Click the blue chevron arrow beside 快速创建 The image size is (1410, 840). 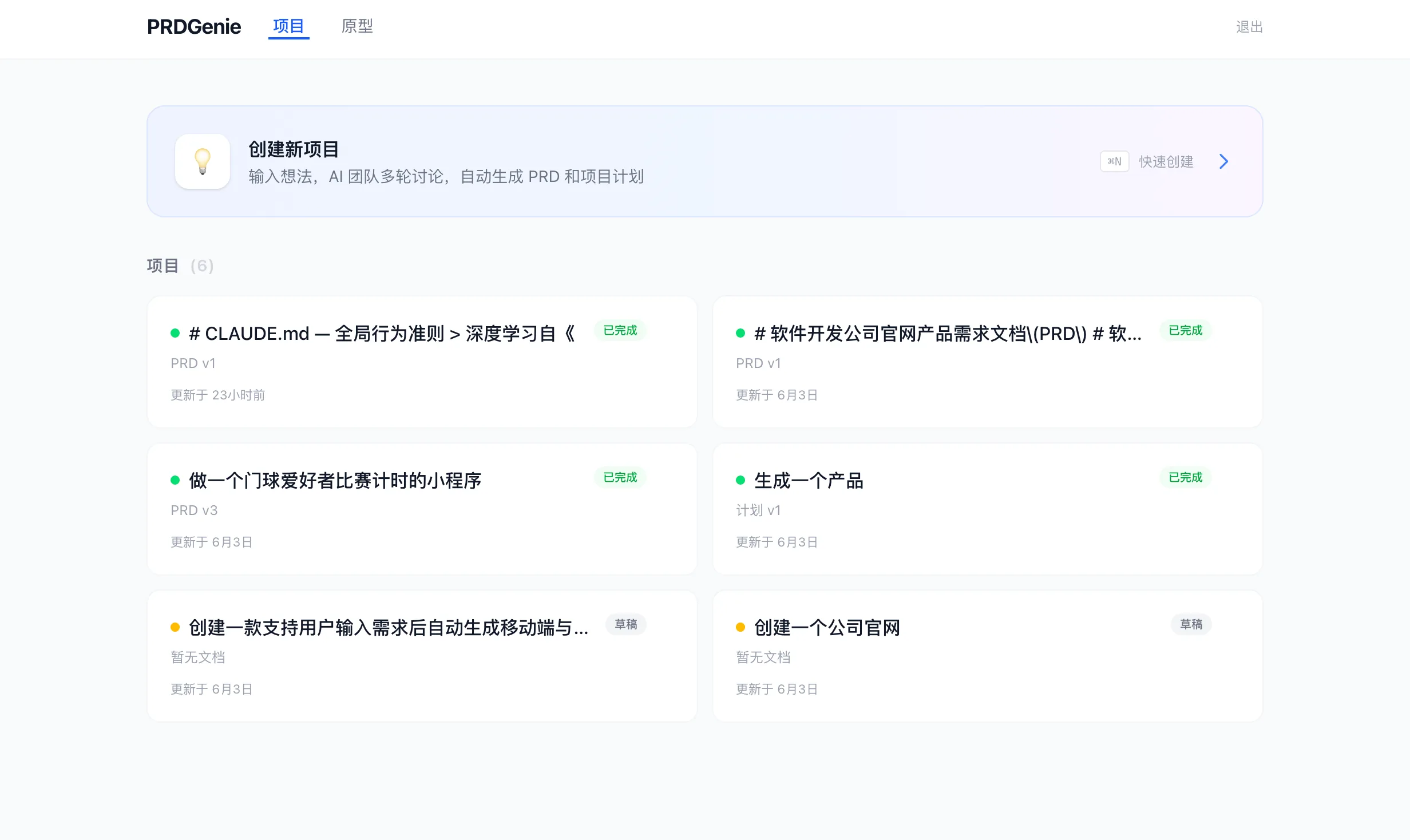(1223, 161)
